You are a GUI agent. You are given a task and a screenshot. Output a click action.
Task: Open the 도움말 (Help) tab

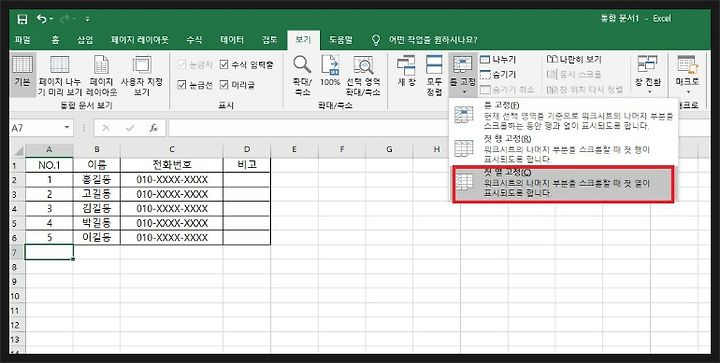tap(340, 40)
